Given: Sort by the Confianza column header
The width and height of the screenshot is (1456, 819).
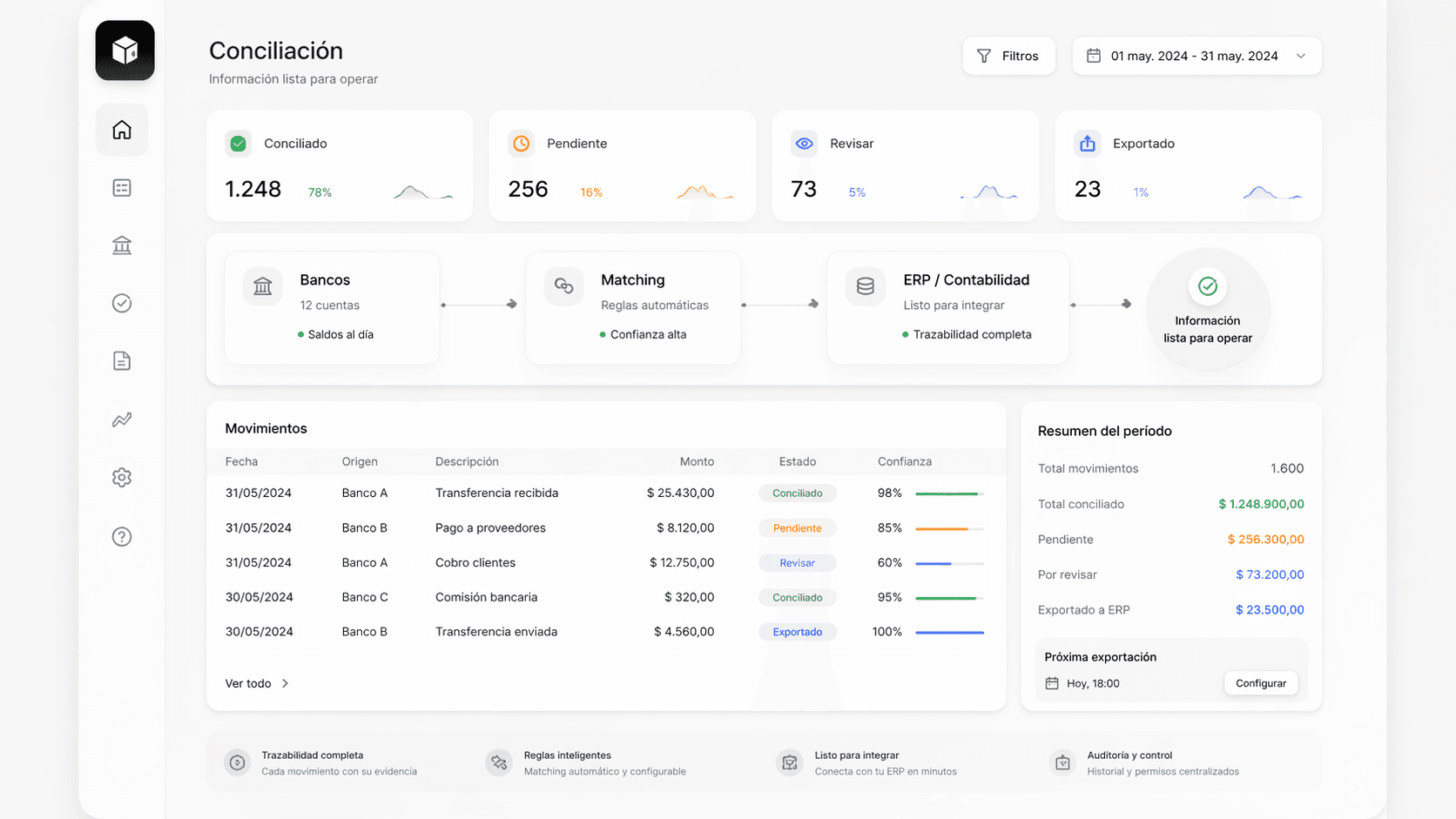Looking at the screenshot, I should [x=905, y=461].
